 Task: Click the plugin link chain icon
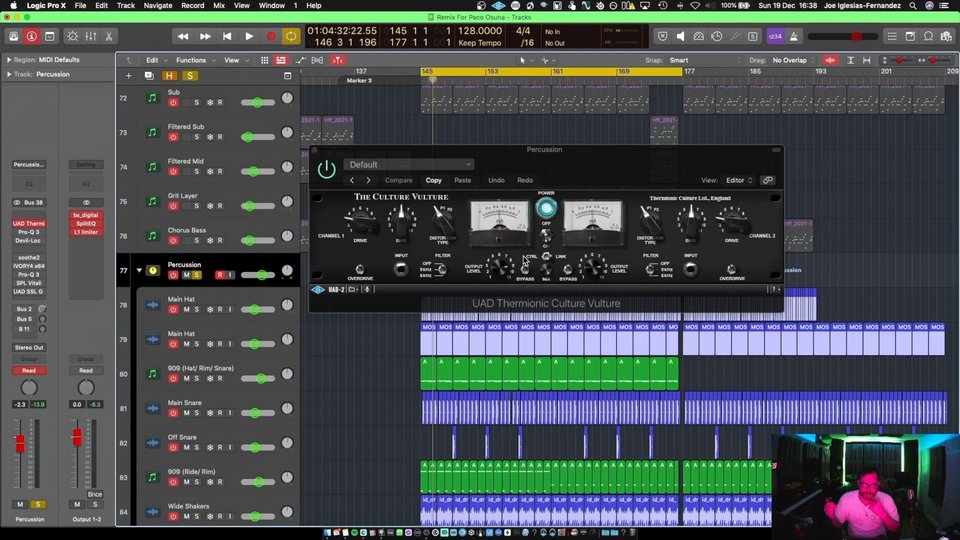point(768,181)
